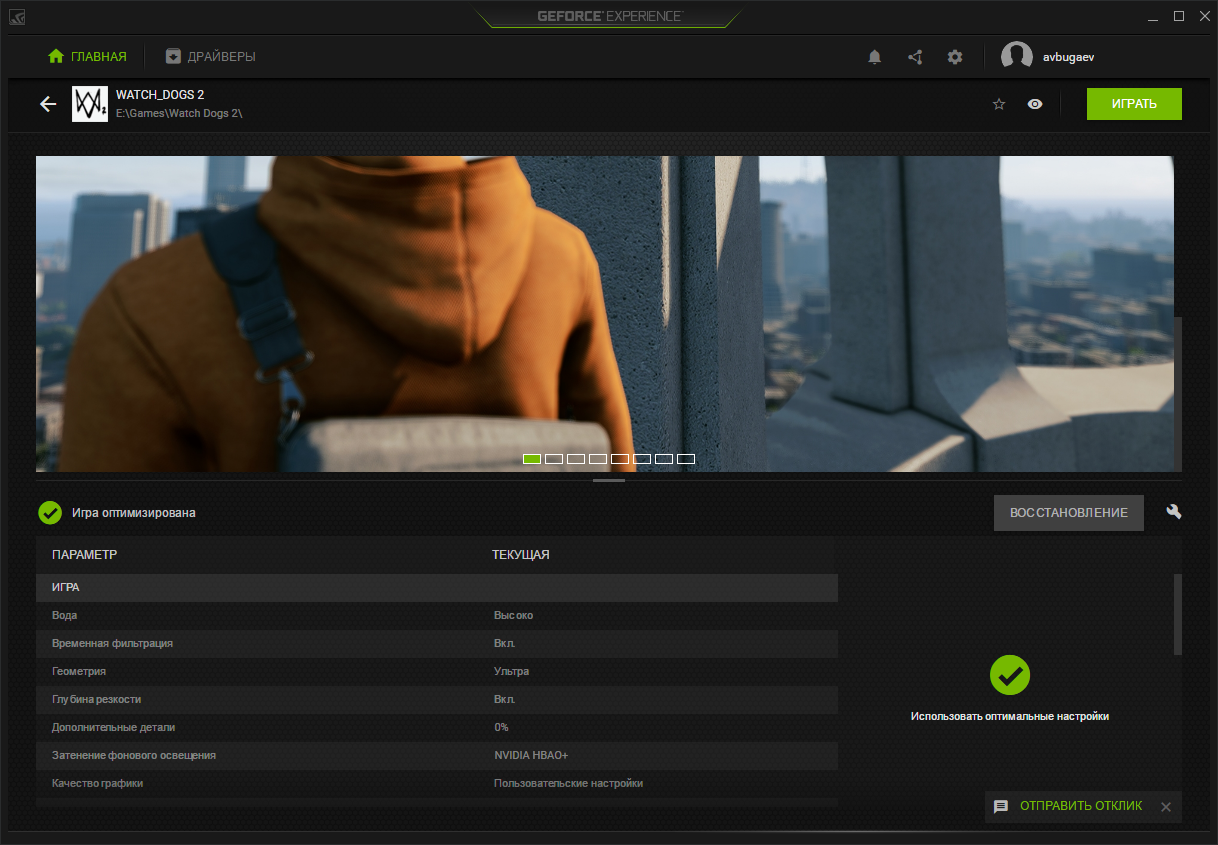Click the ТЕКУЩАЯ column header
The height and width of the screenshot is (845, 1218).
click(x=521, y=554)
